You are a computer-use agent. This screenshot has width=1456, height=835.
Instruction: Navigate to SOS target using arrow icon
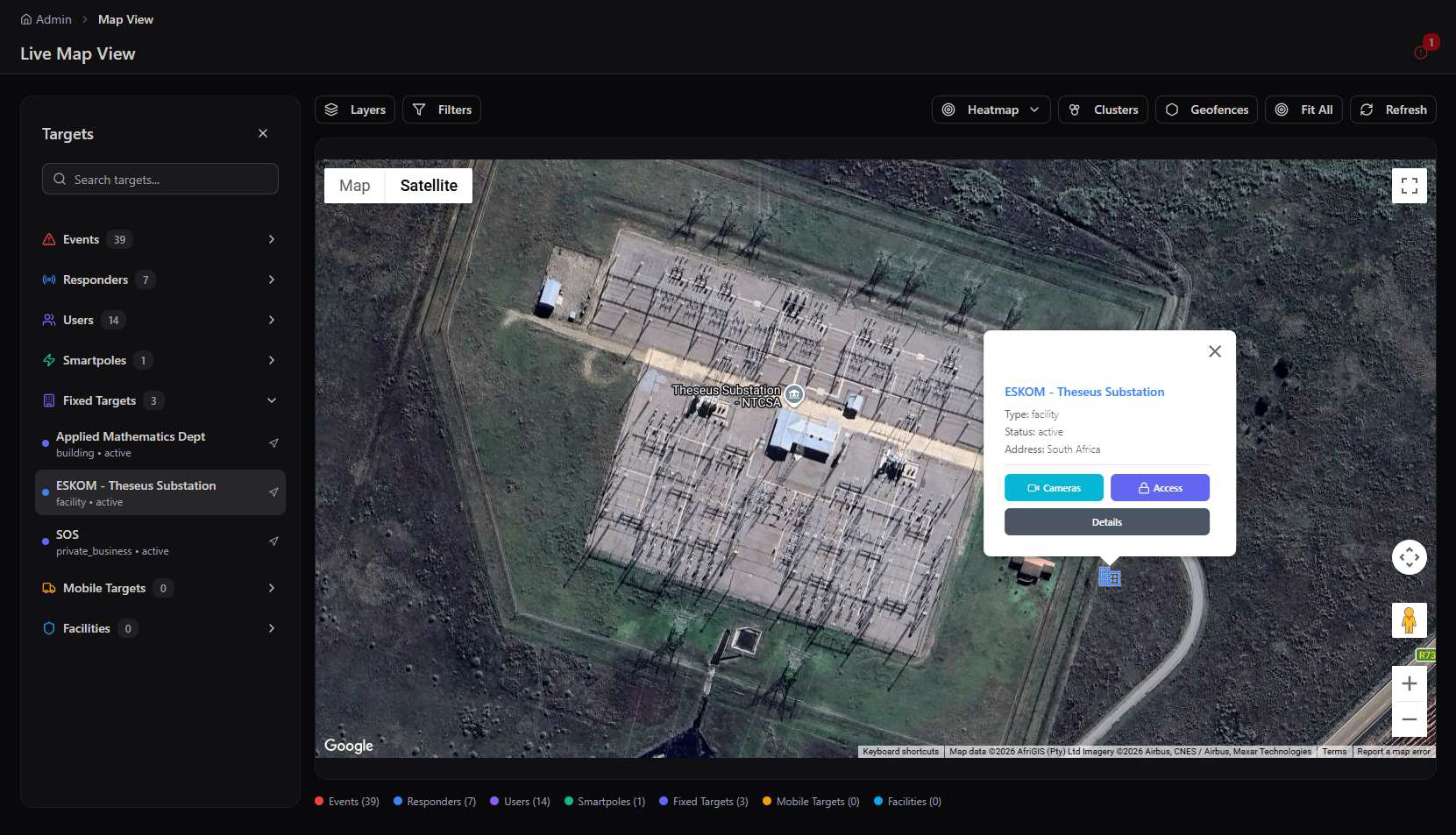pos(273,541)
